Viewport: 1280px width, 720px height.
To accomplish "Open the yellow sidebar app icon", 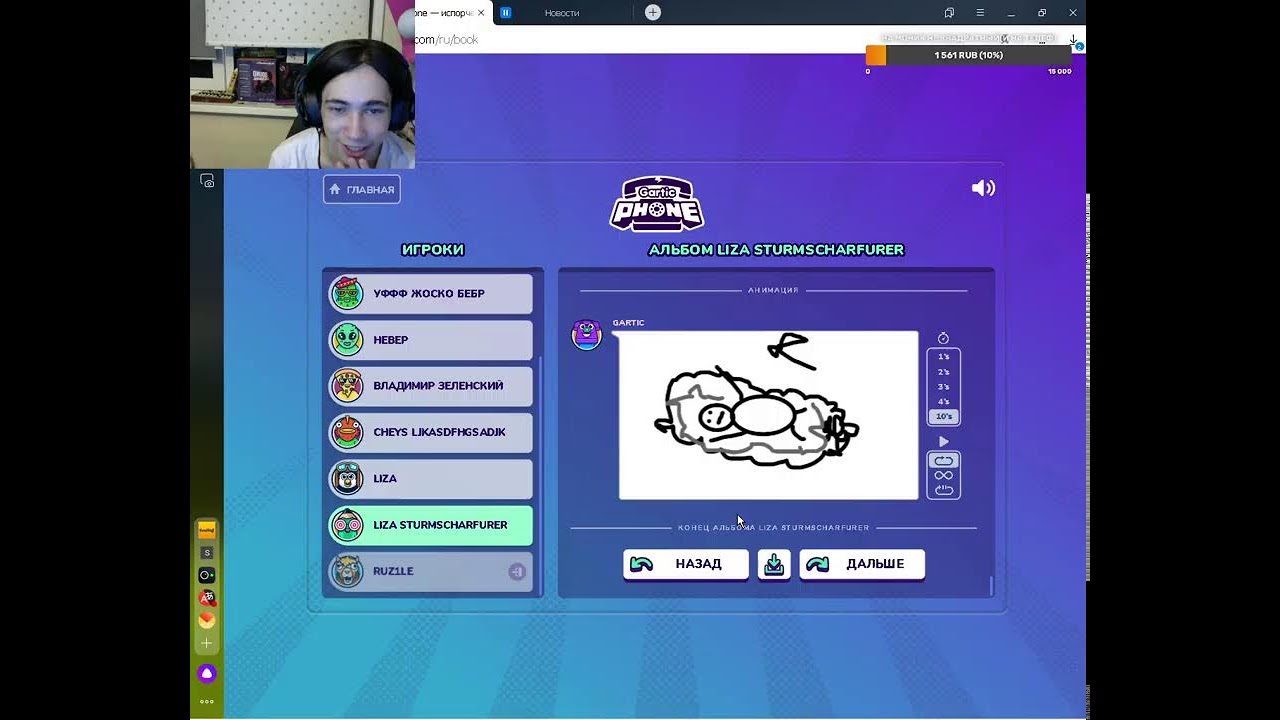I will coord(207,530).
